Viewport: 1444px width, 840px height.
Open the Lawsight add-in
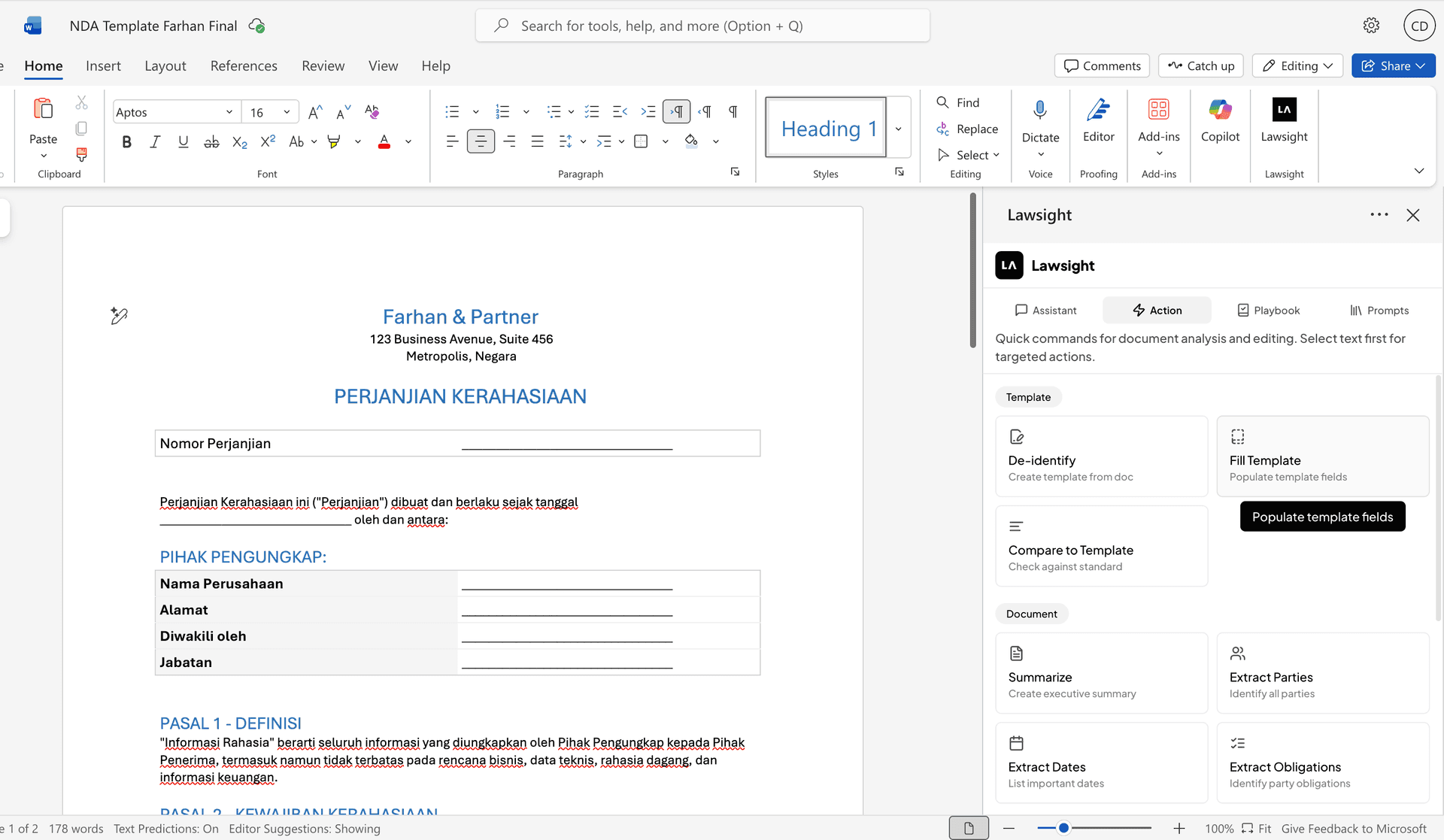point(1285,124)
